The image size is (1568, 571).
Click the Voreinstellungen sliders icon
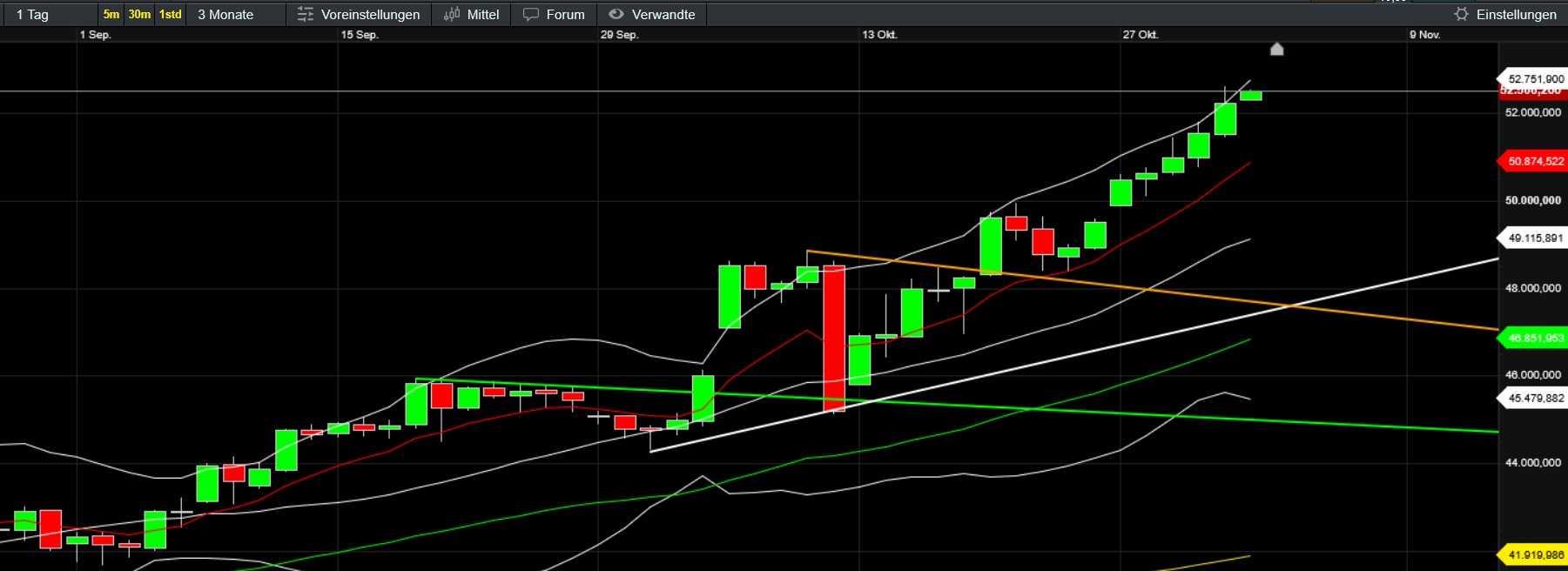click(306, 14)
